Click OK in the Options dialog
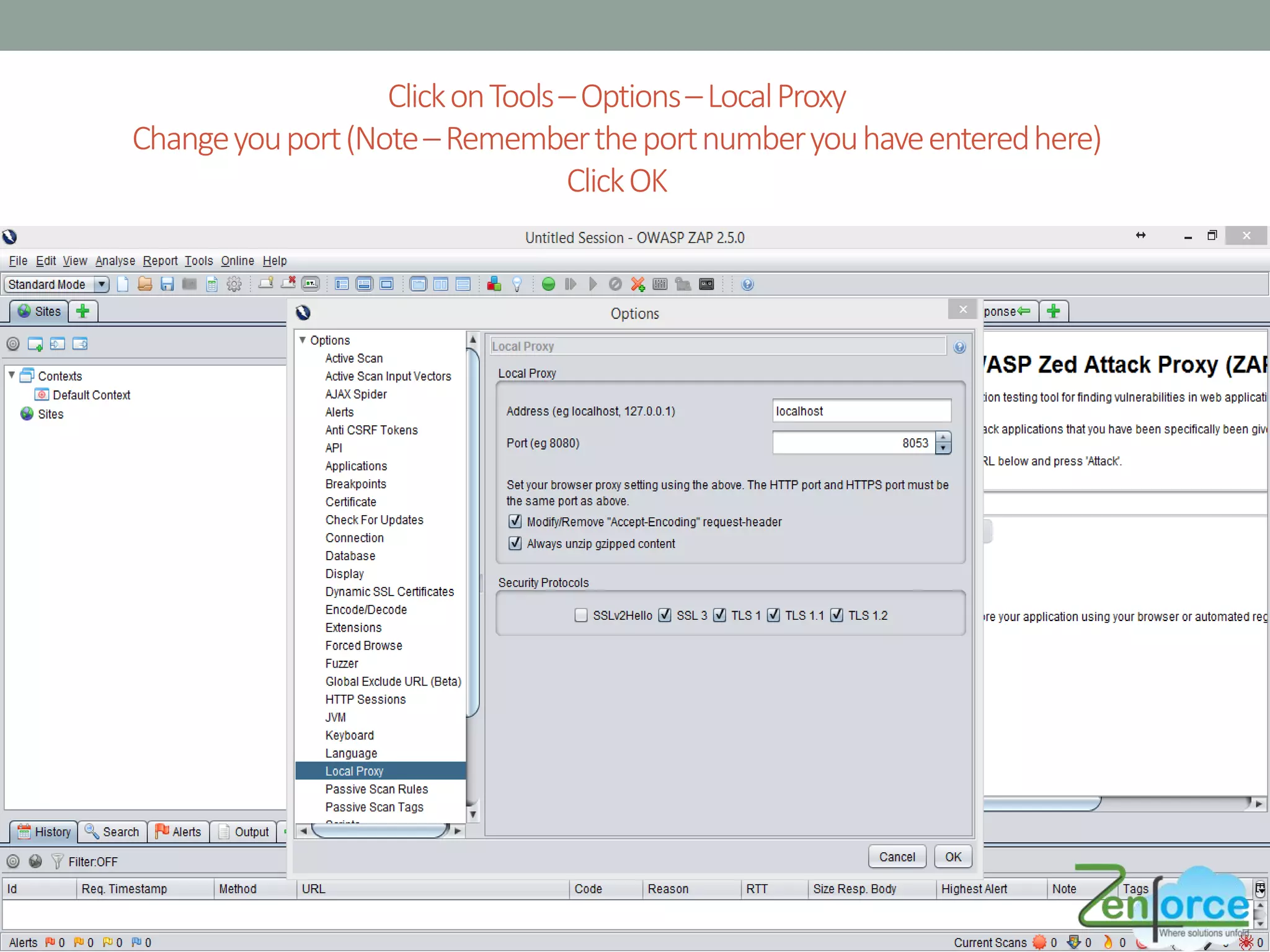 pyautogui.click(x=953, y=857)
